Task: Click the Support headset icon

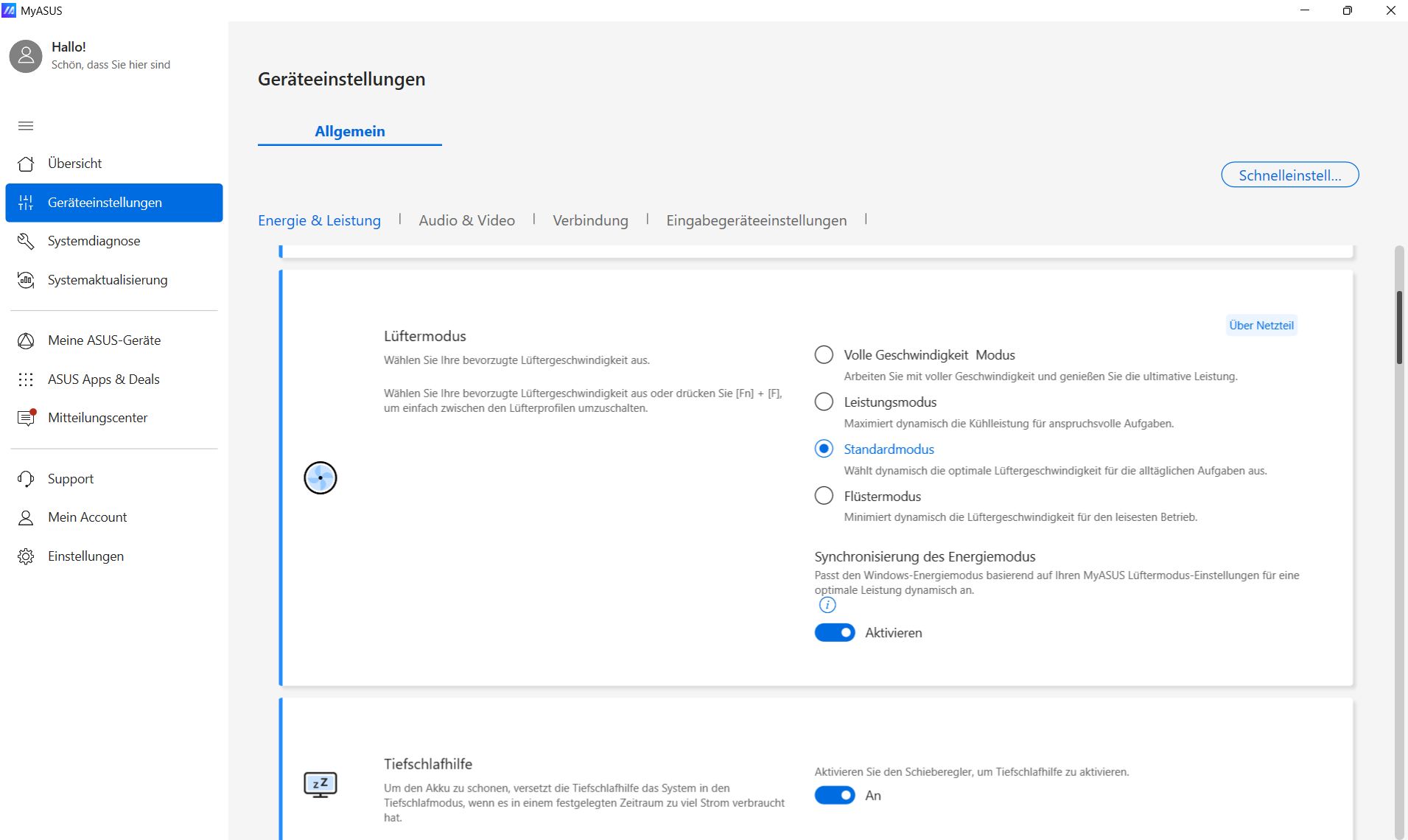Action: (x=26, y=479)
